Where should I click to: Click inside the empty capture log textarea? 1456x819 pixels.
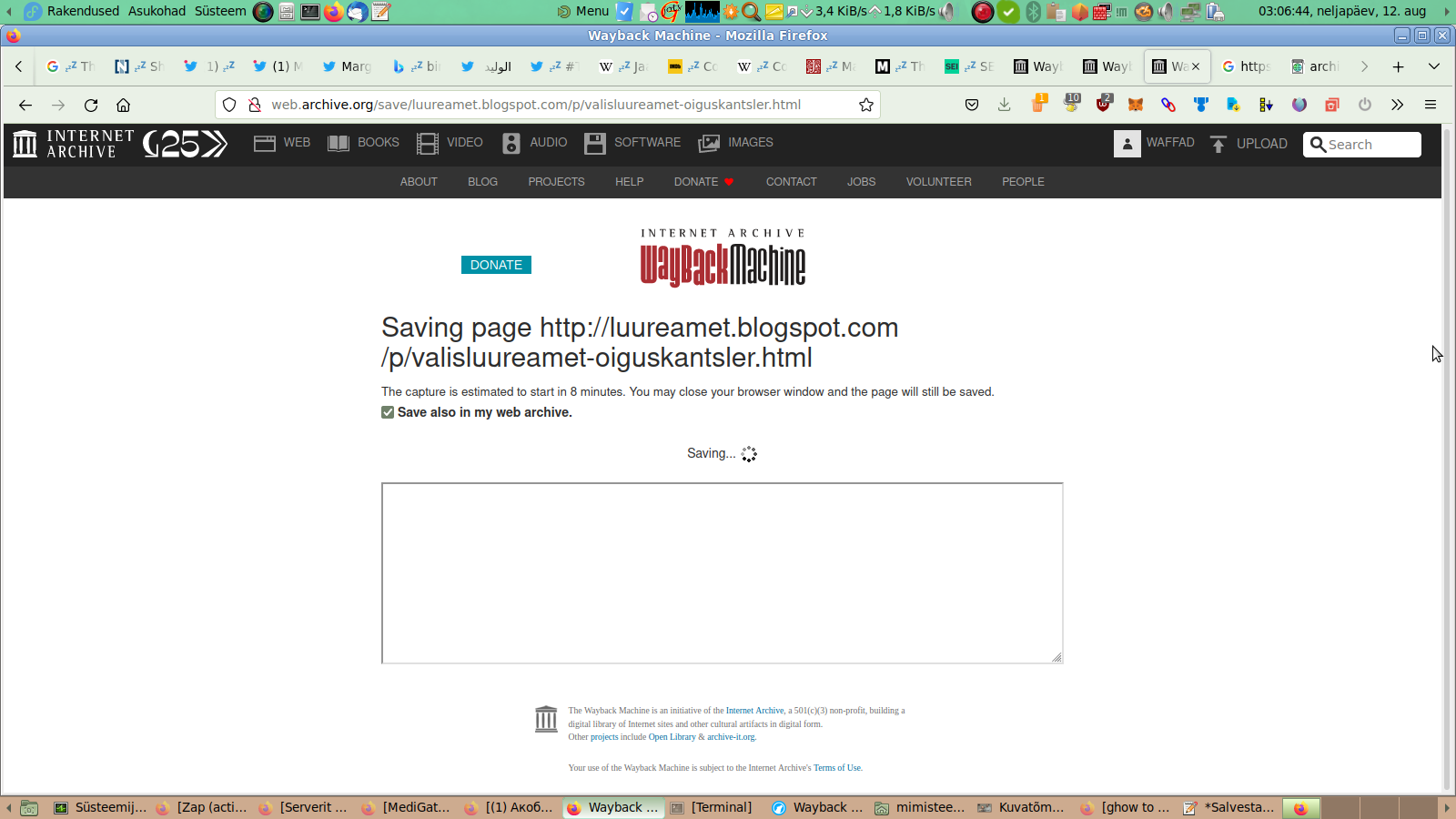click(722, 573)
